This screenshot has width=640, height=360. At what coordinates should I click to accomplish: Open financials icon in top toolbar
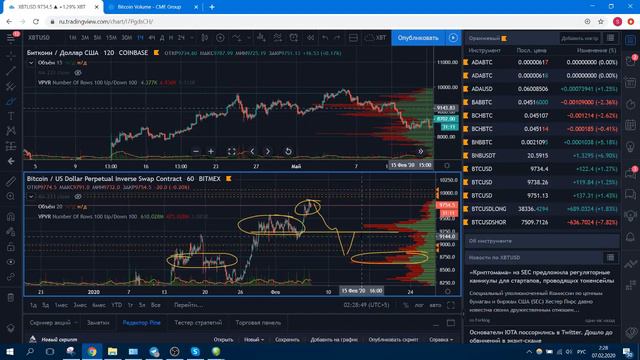pyautogui.click(x=261, y=38)
